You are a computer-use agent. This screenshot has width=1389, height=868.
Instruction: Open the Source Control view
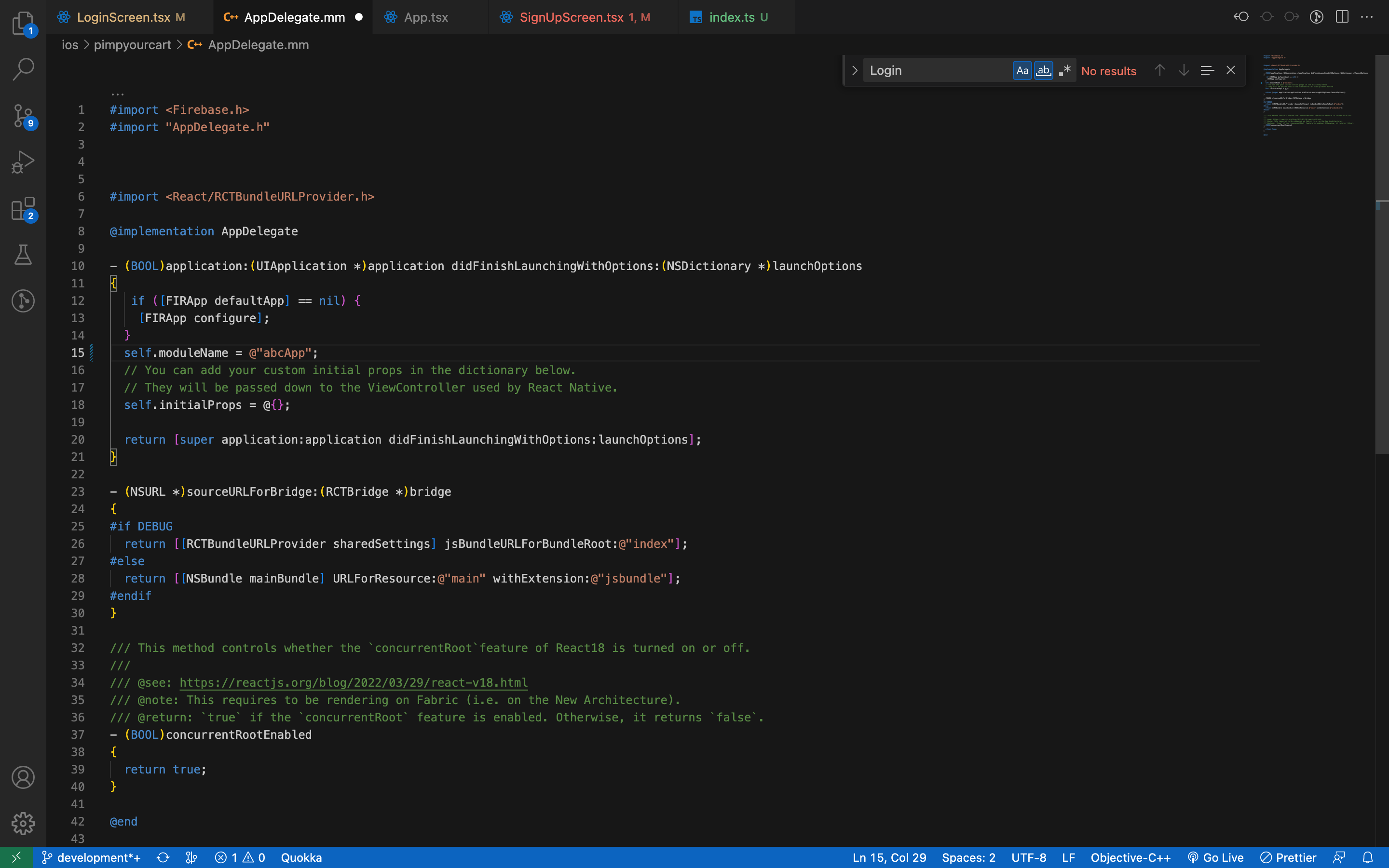pyautogui.click(x=23, y=115)
